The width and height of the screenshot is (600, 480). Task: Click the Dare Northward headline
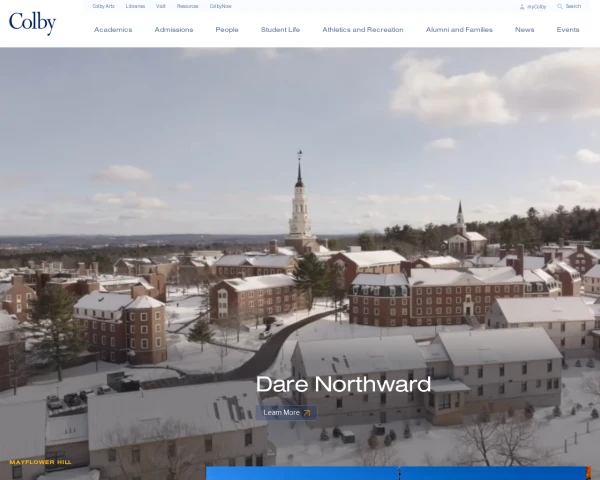(x=343, y=384)
